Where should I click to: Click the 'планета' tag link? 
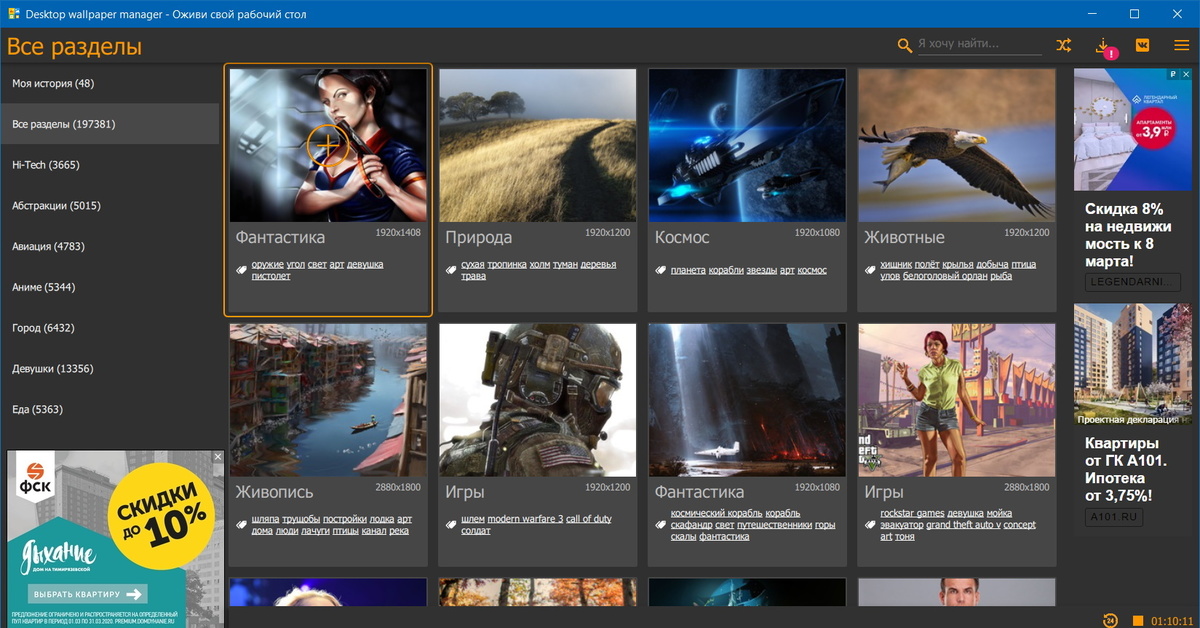[x=688, y=270]
